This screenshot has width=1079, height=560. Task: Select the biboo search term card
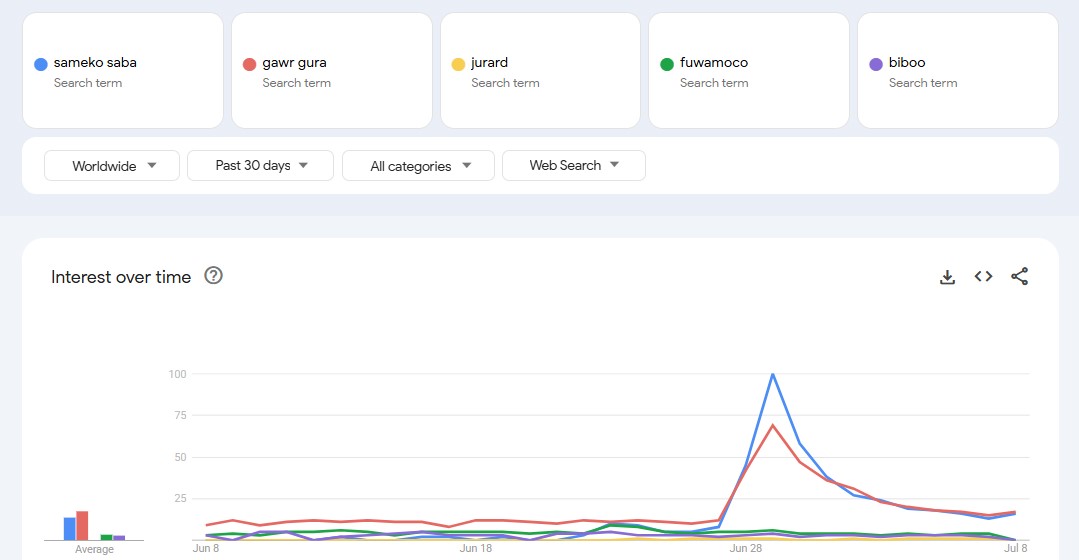click(x=957, y=71)
